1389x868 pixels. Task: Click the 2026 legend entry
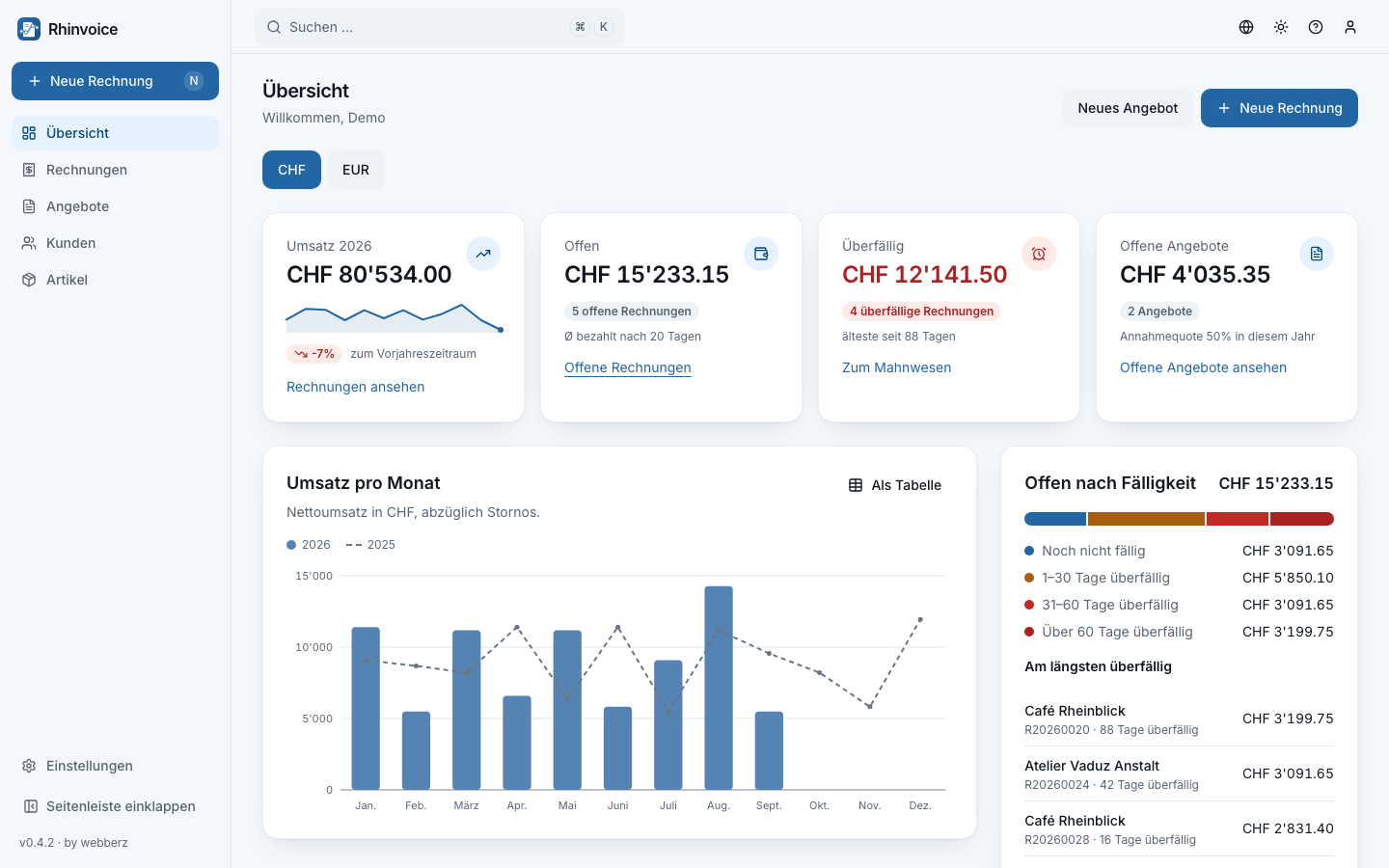click(x=309, y=545)
